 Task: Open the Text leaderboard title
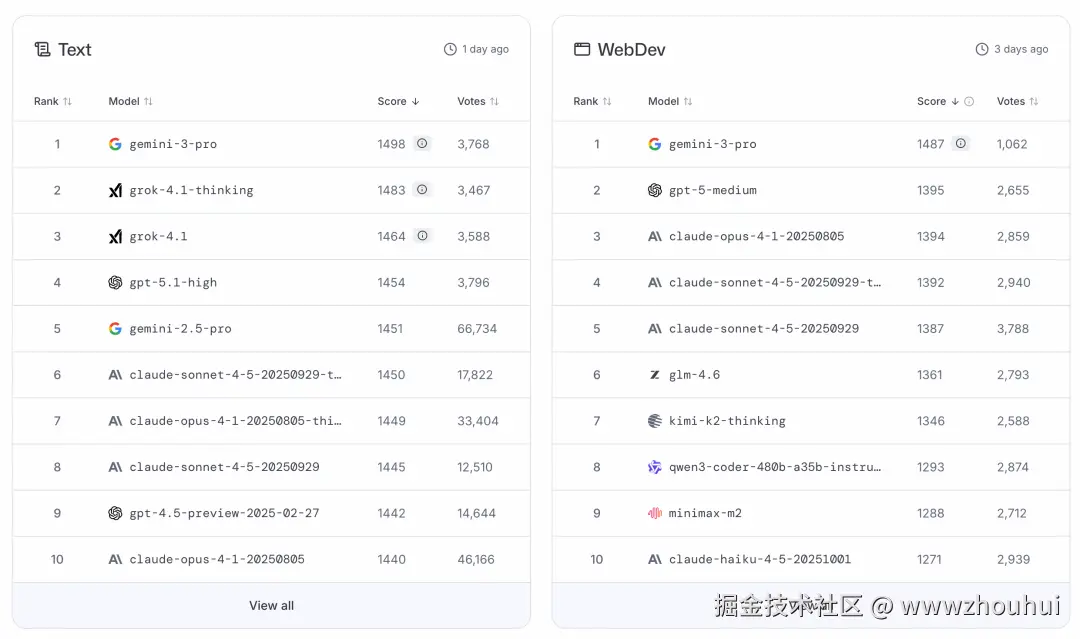click(x=74, y=50)
